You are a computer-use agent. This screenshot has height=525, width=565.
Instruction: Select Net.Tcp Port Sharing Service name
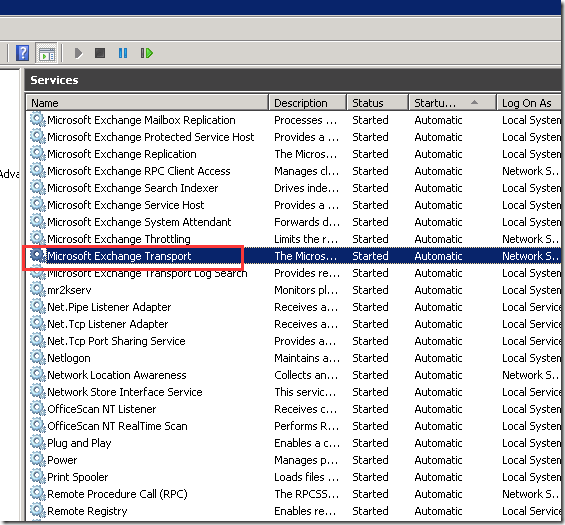116,341
